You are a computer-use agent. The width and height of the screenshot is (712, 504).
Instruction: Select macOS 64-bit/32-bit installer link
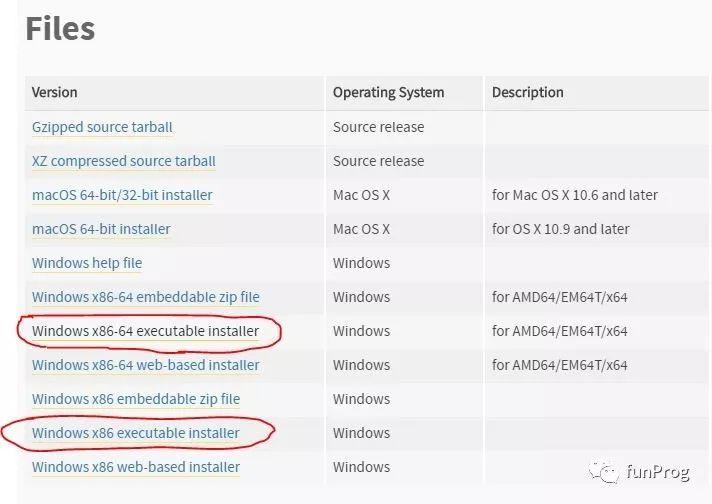[x=122, y=195]
